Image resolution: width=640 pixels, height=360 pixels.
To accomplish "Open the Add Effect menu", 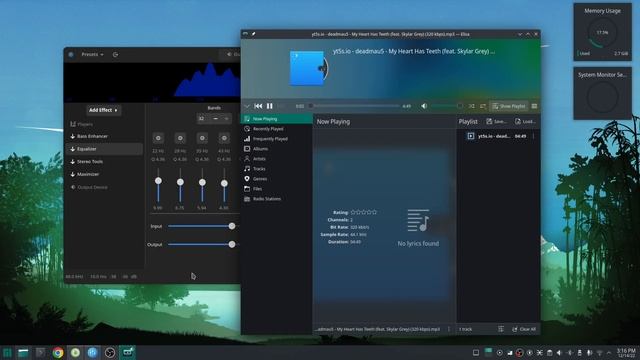I will pos(103,110).
